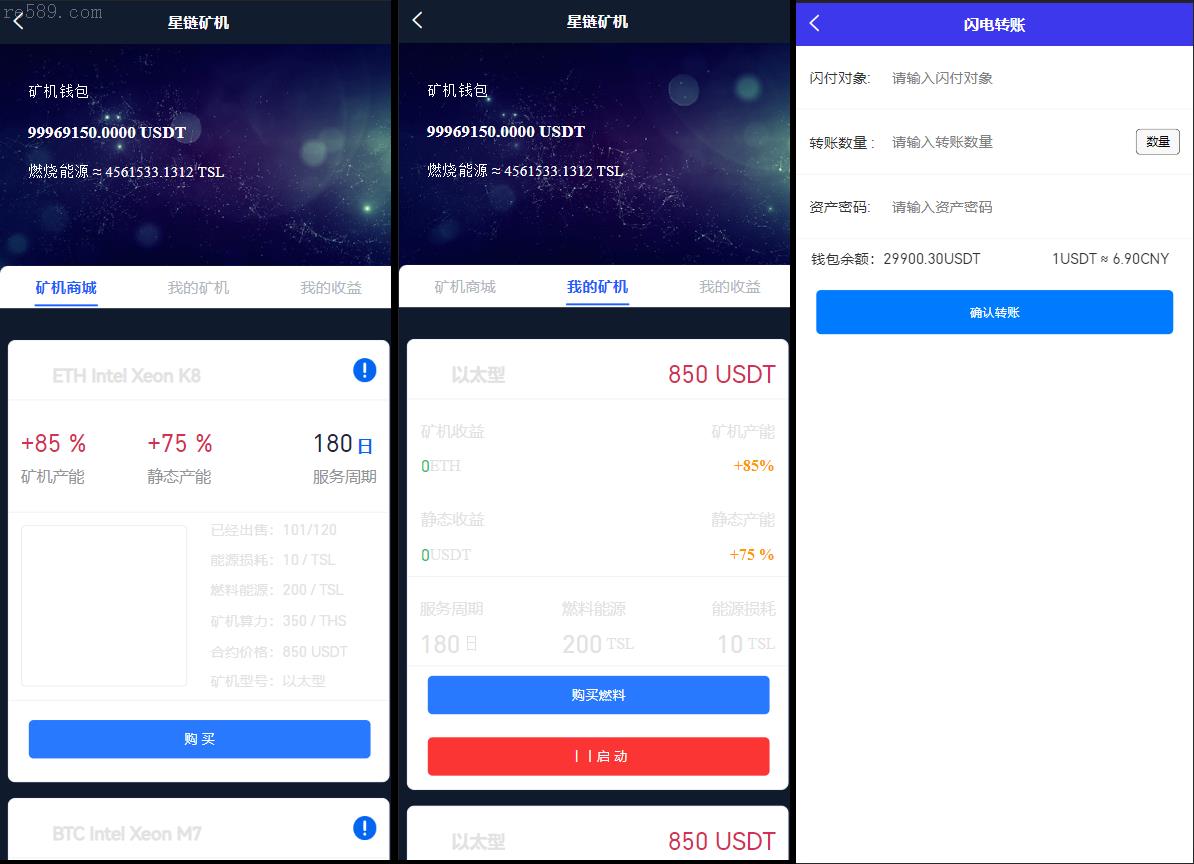Focus the 转账数量 input field
Viewport: 1194px width, 864px height.
click(x=1009, y=142)
